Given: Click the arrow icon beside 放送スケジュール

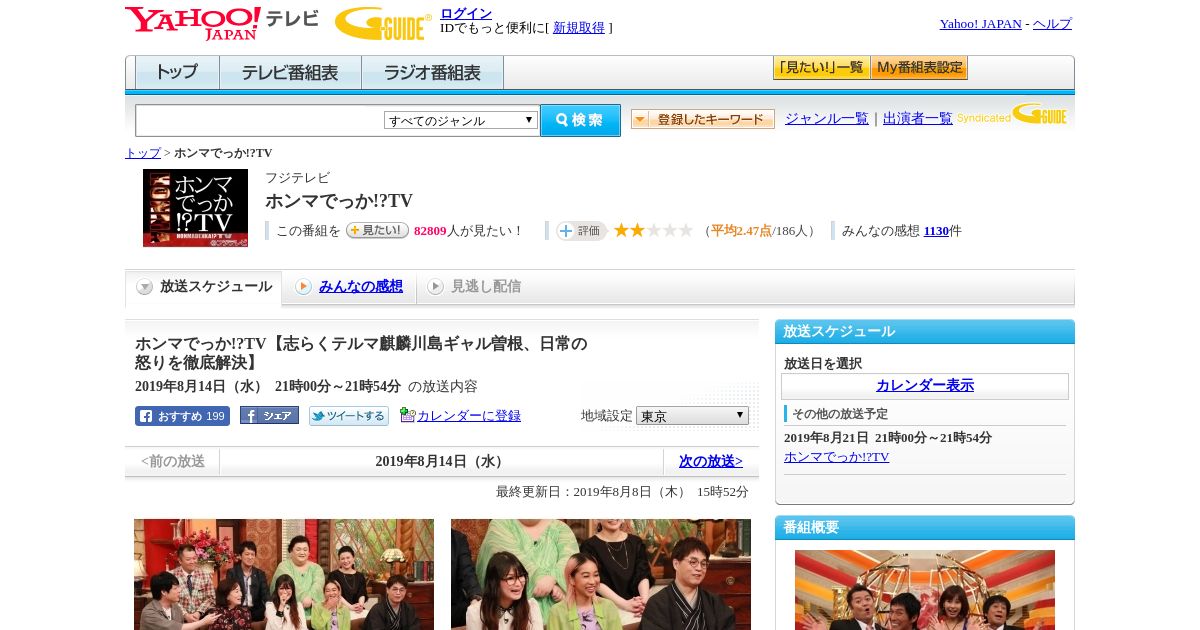Looking at the screenshot, I should pyautogui.click(x=145, y=287).
